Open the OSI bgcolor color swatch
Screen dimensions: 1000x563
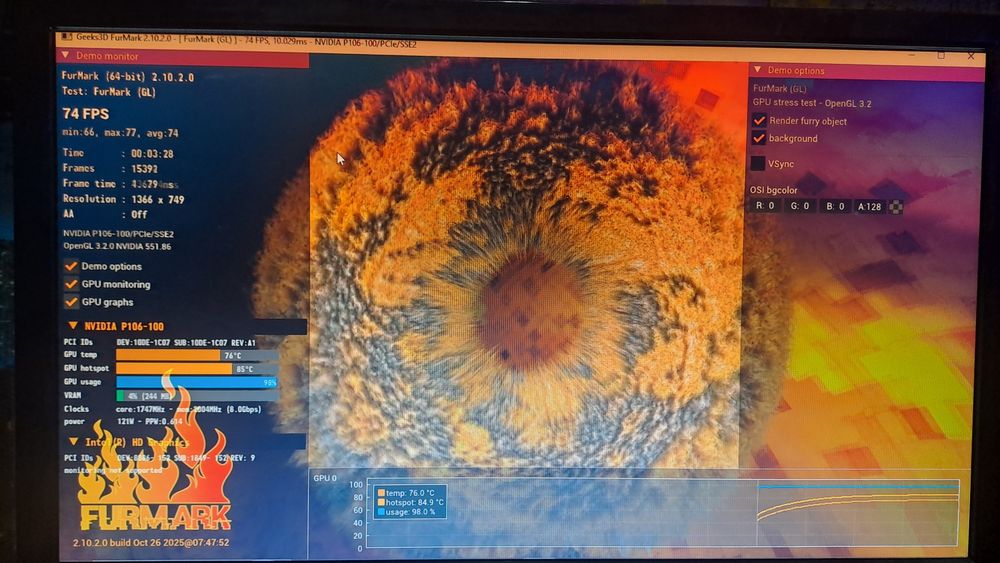pyautogui.click(x=895, y=207)
